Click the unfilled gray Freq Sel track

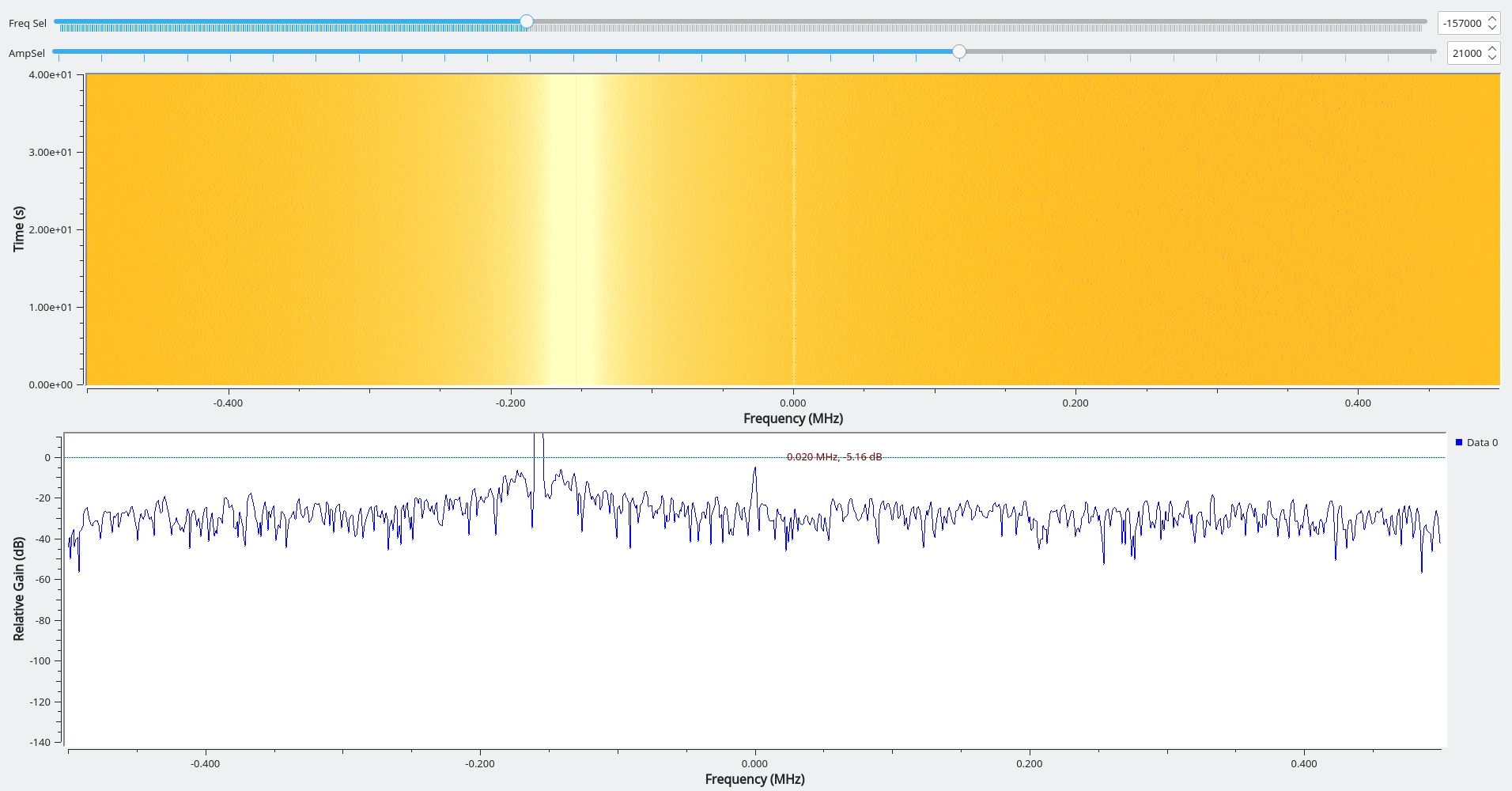[973, 21]
